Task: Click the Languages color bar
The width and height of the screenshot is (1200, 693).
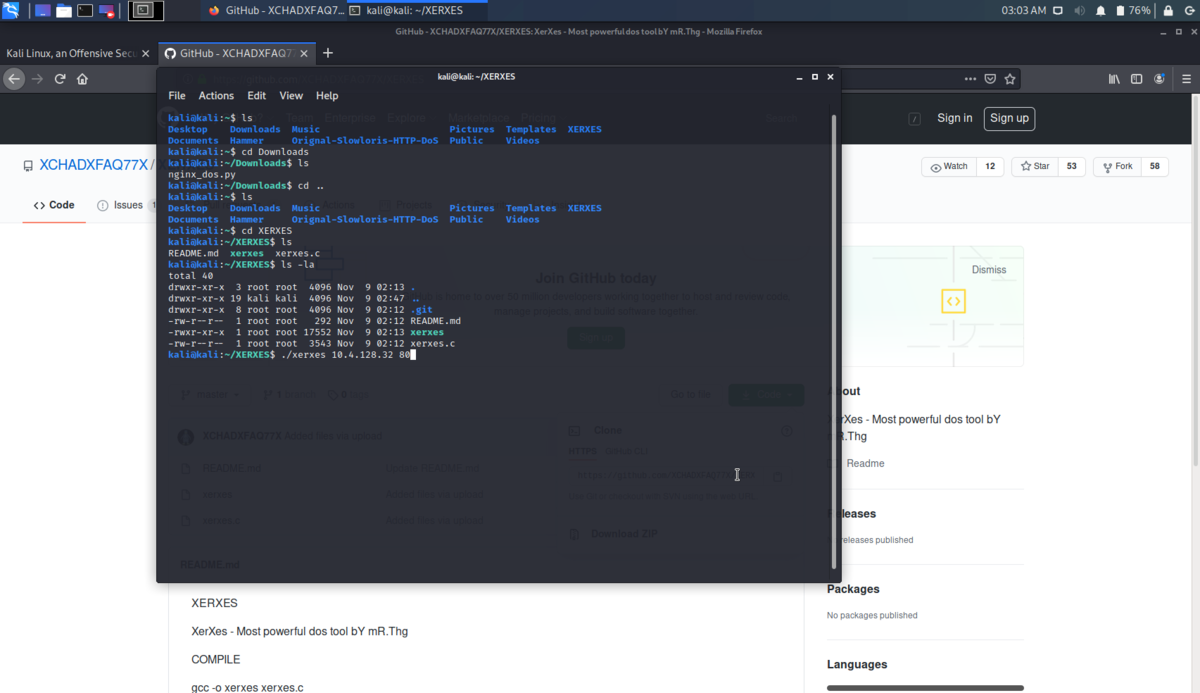Action: tap(925, 688)
